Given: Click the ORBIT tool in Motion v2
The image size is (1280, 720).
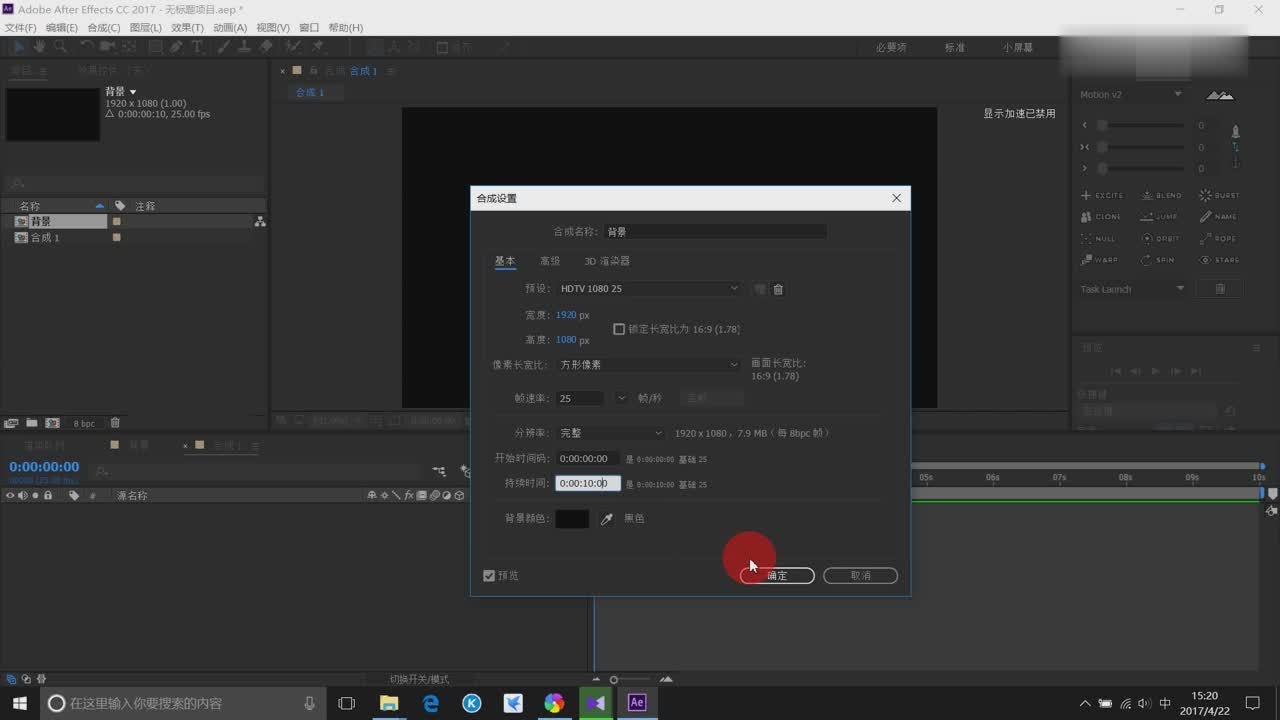Looking at the screenshot, I should 1161,239.
